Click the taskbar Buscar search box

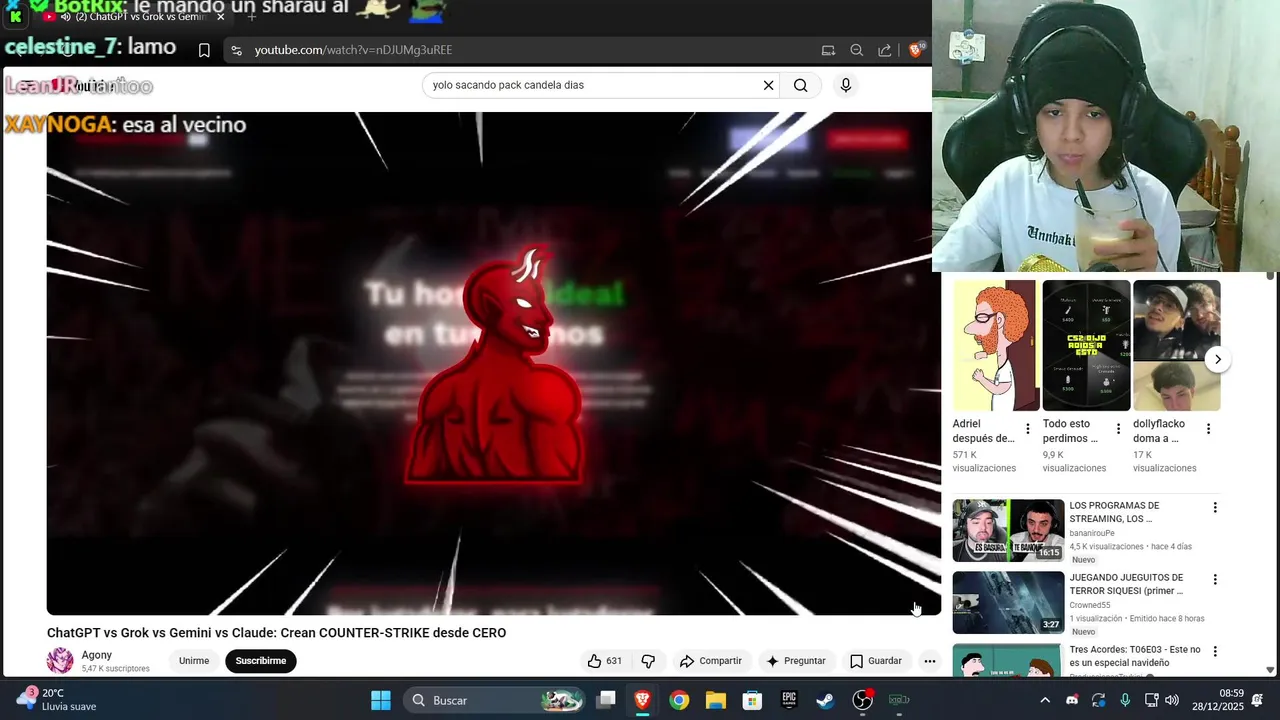(495, 700)
